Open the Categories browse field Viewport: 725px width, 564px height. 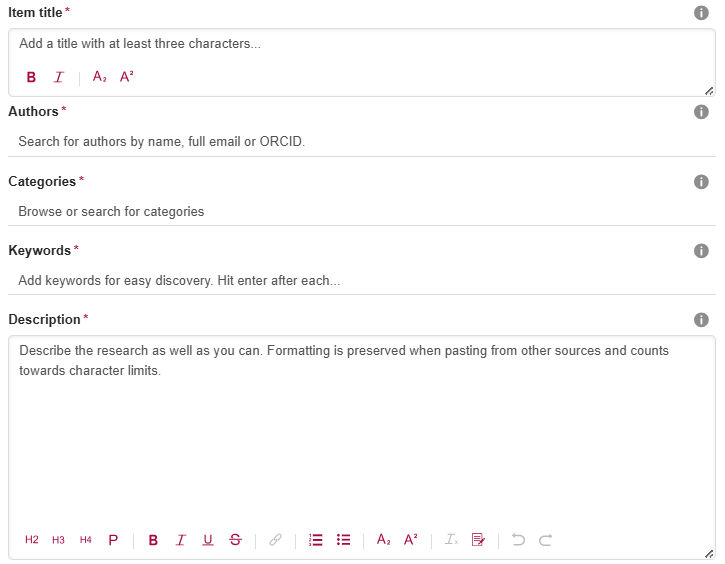(360, 212)
